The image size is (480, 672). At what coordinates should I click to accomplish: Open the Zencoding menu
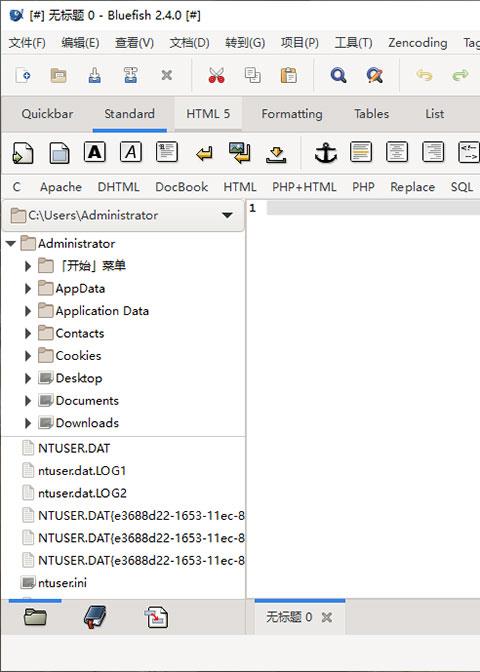(x=417, y=42)
